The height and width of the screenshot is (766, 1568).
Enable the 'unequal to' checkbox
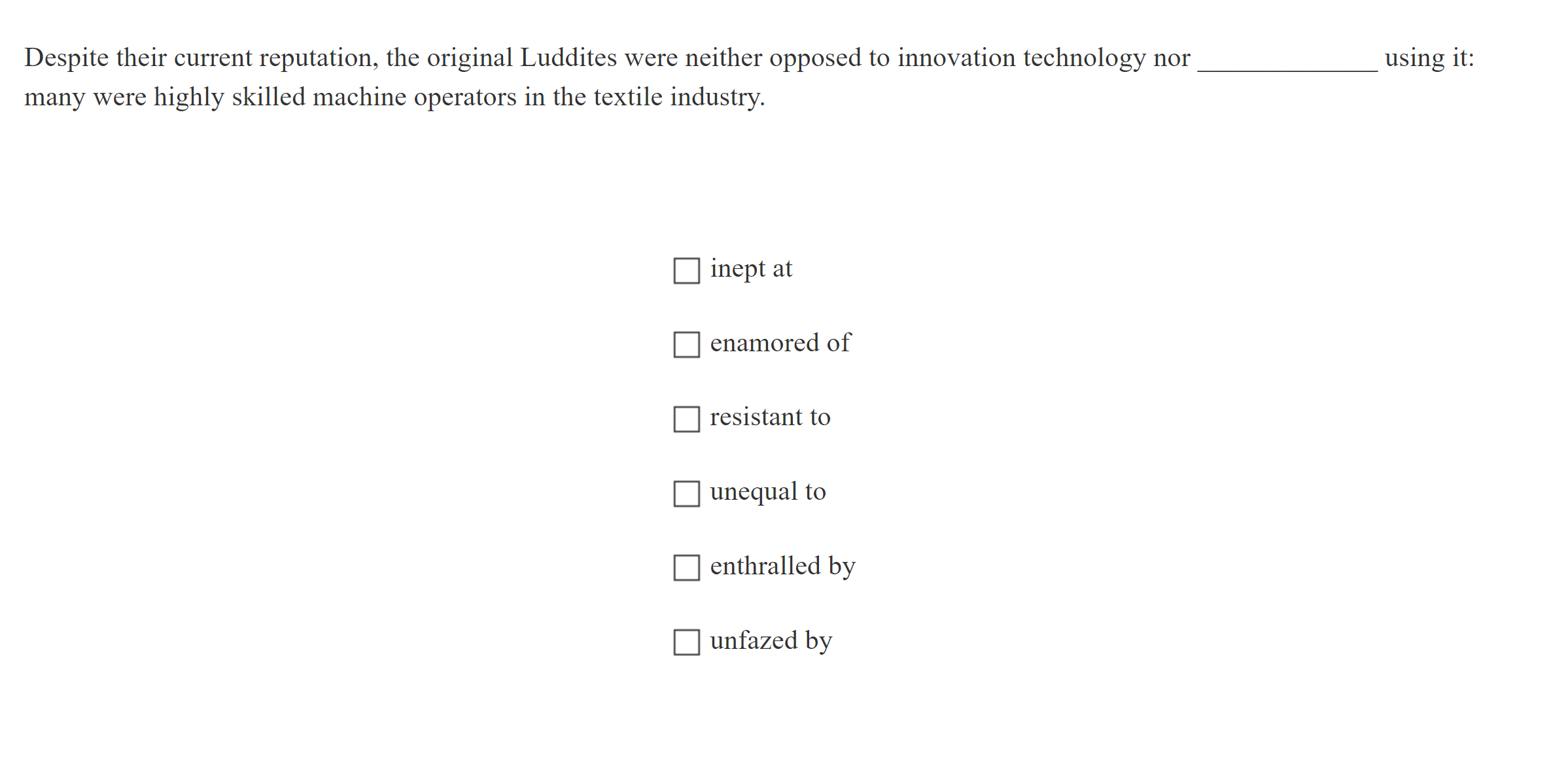686,494
